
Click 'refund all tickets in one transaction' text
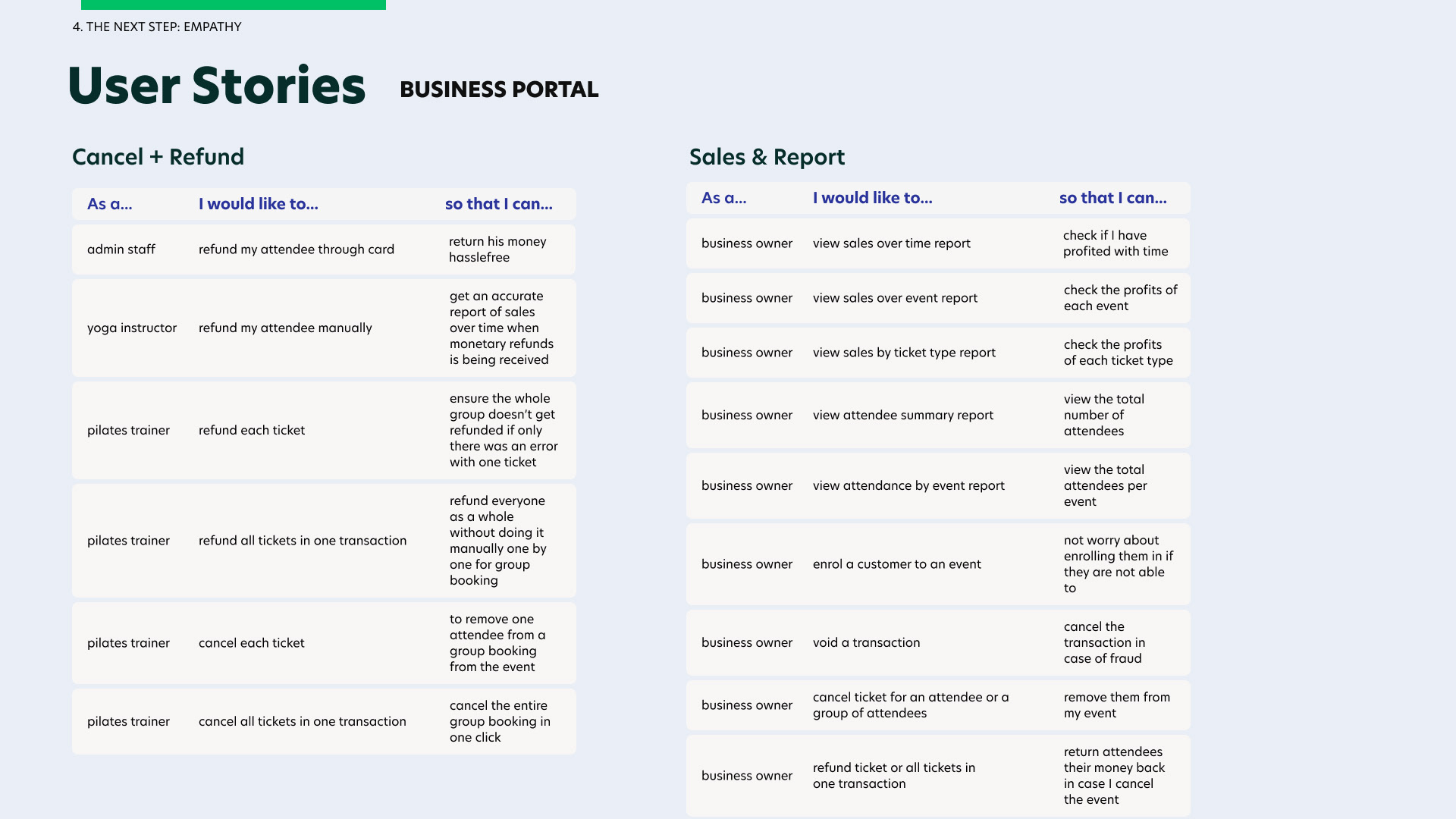303,541
